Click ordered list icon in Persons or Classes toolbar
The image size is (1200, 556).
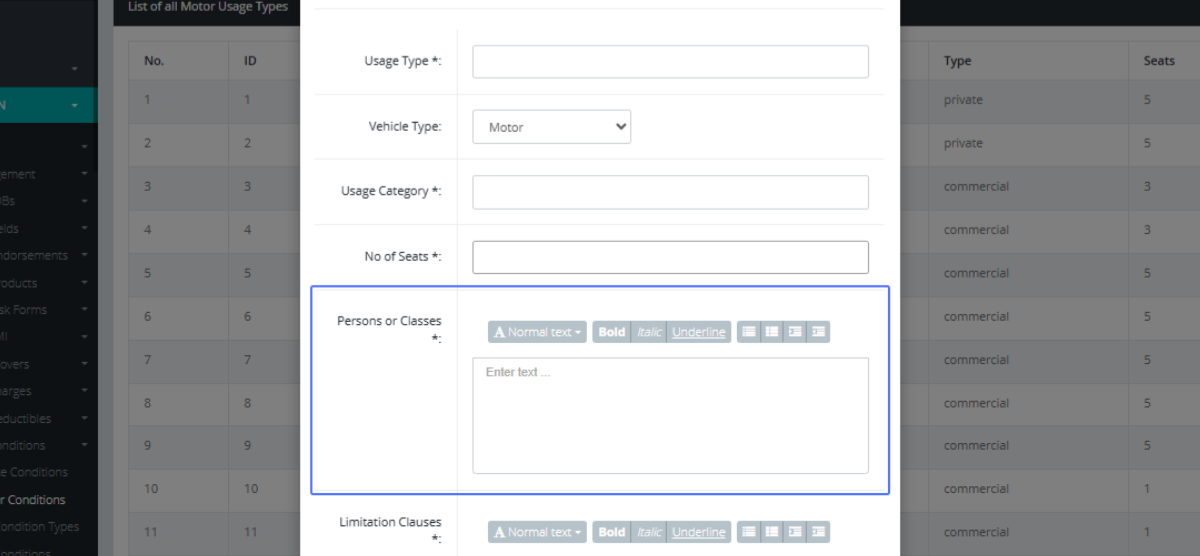click(772, 332)
